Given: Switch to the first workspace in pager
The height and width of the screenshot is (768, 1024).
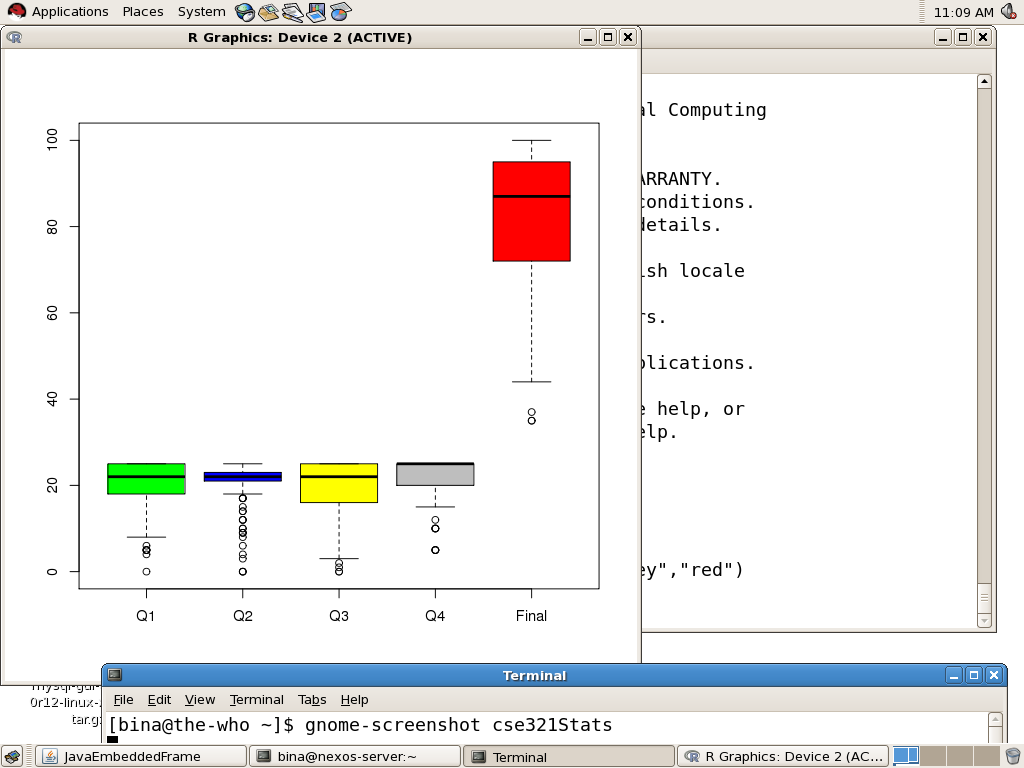Looking at the screenshot, I should pyautogui.click(x=905, y=756).
